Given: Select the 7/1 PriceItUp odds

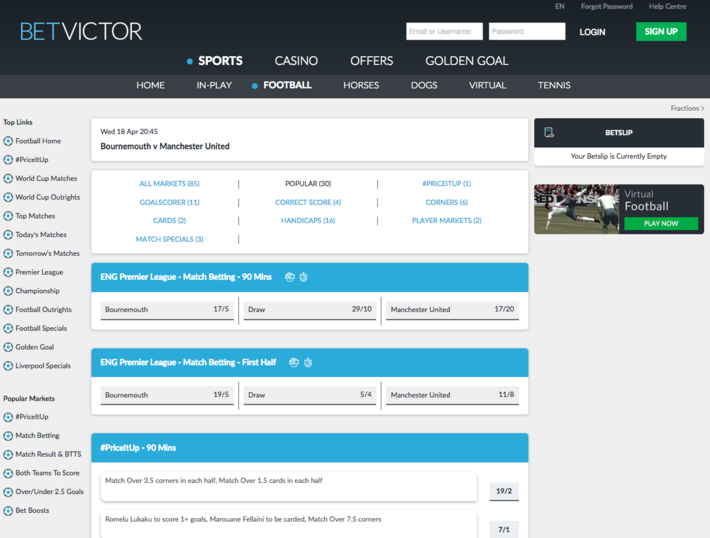Looking at the screenshot, I should (504, 529).
